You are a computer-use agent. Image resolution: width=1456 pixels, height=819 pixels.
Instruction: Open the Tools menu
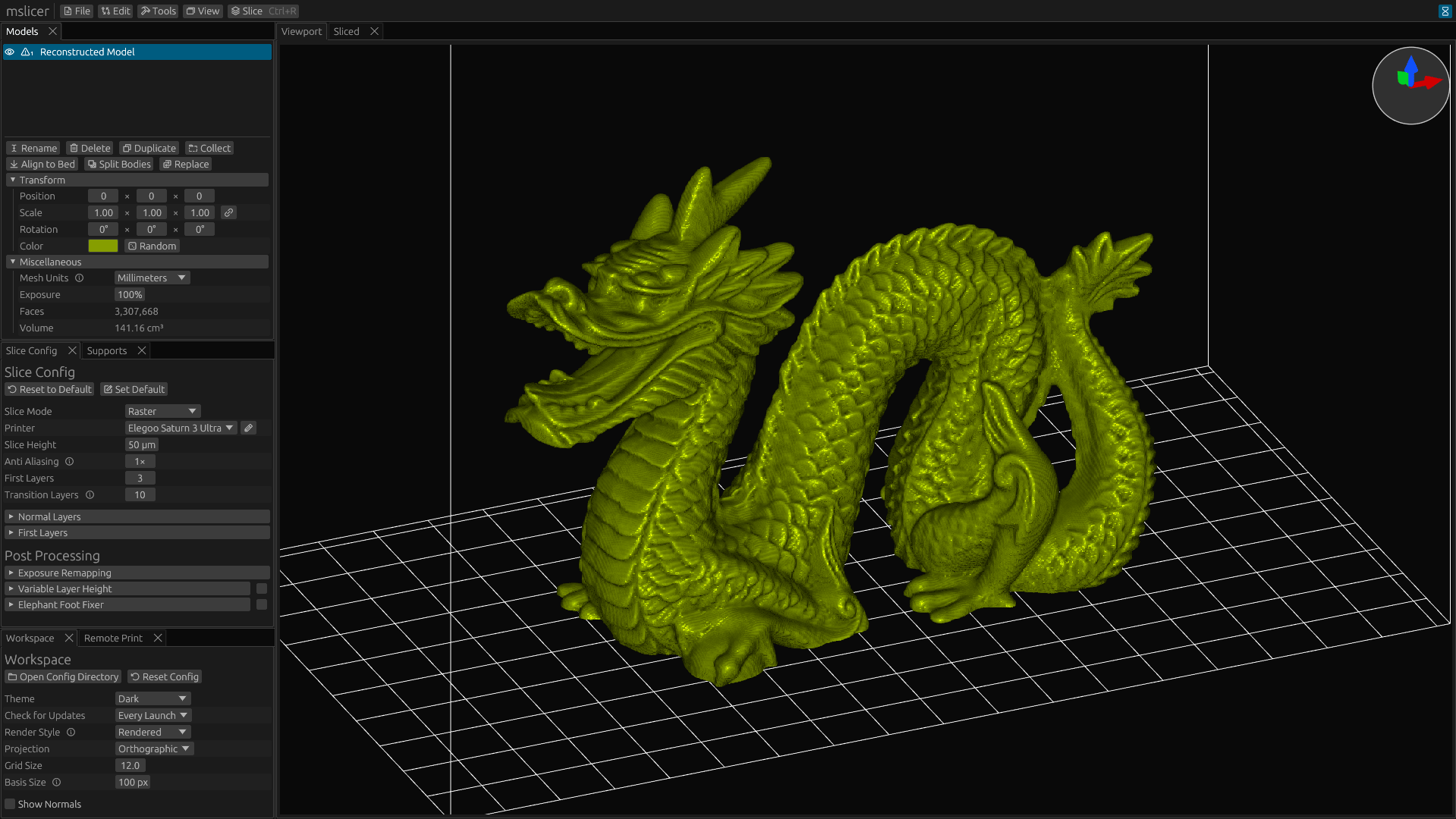(x=158, y=11)
